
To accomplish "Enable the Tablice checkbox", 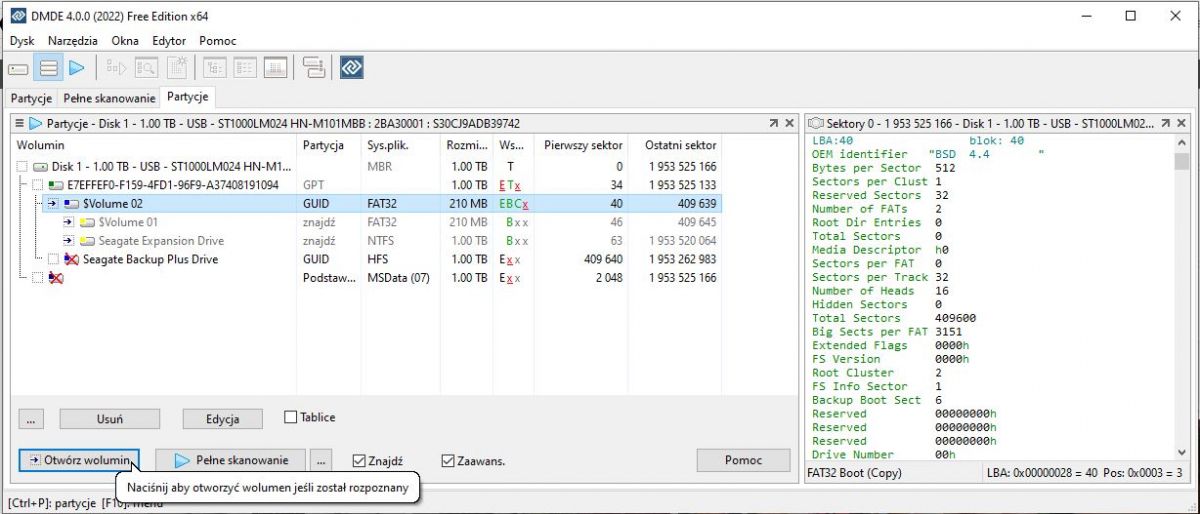I will coord(291,417).
